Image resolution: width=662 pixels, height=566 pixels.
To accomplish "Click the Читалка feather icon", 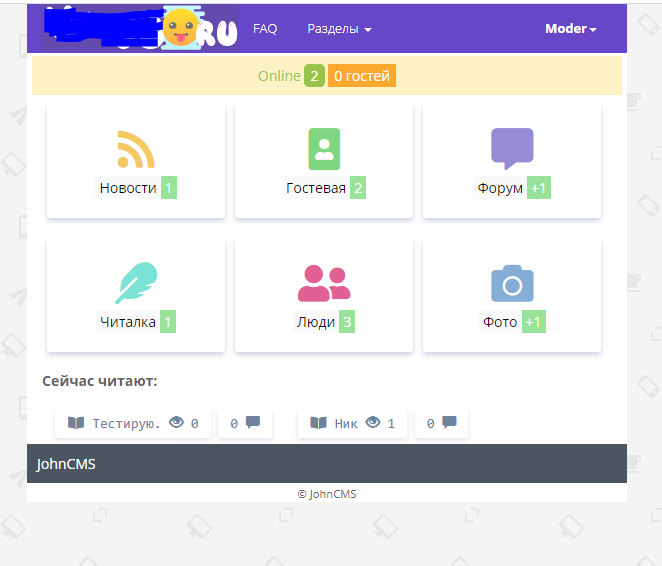I will pyautogui.click(x=136, y=283).
